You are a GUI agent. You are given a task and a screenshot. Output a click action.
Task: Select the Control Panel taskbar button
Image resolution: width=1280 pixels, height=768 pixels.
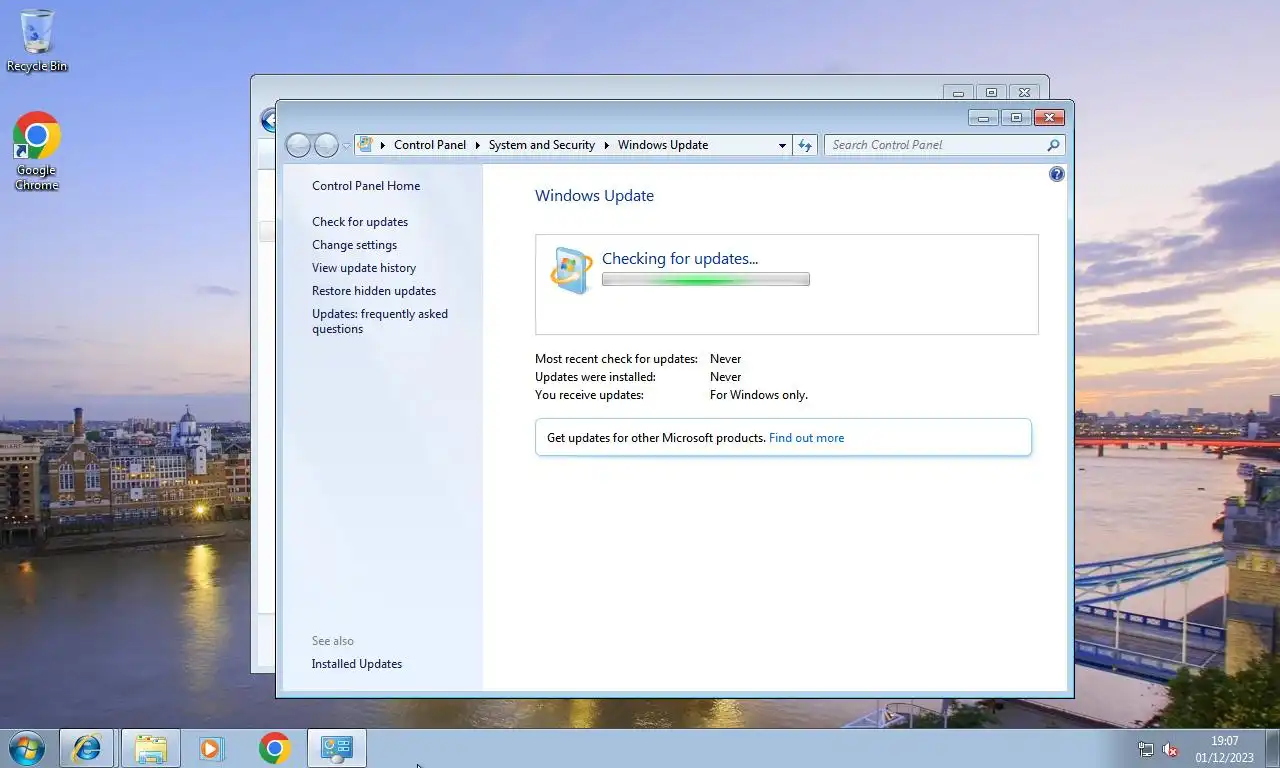pos(337,748)
